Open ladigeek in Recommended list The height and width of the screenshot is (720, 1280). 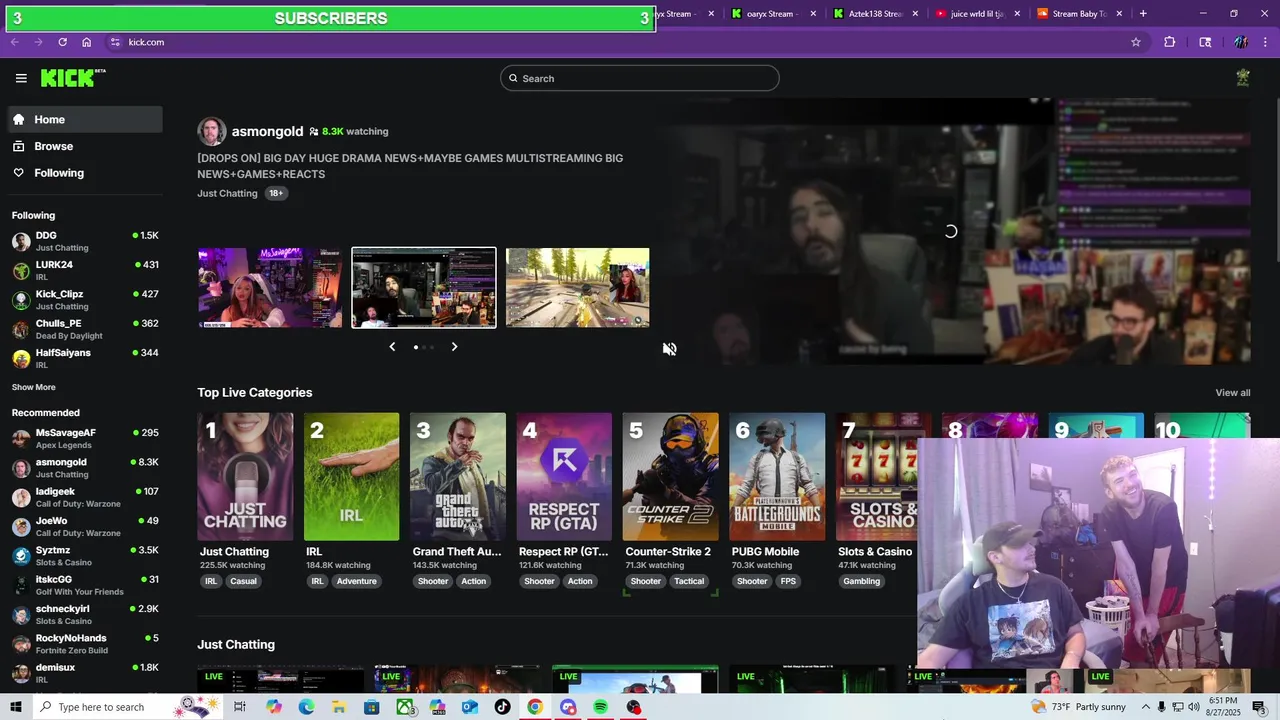pos(85,497)
